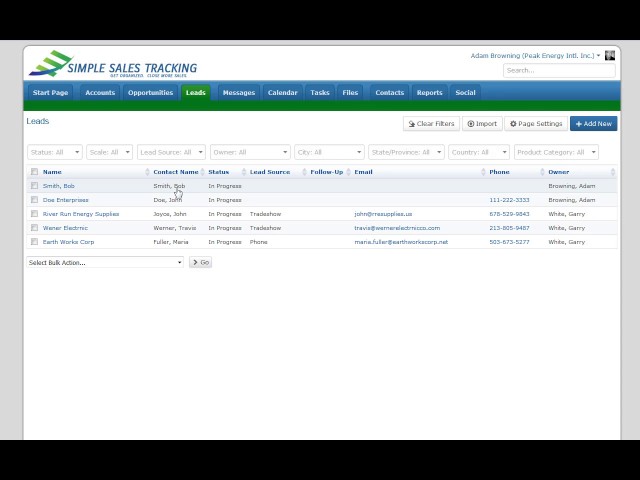Tick the checkbox for Smith, Bob
Screen dimensions: 640x480
tap(34, 186)
